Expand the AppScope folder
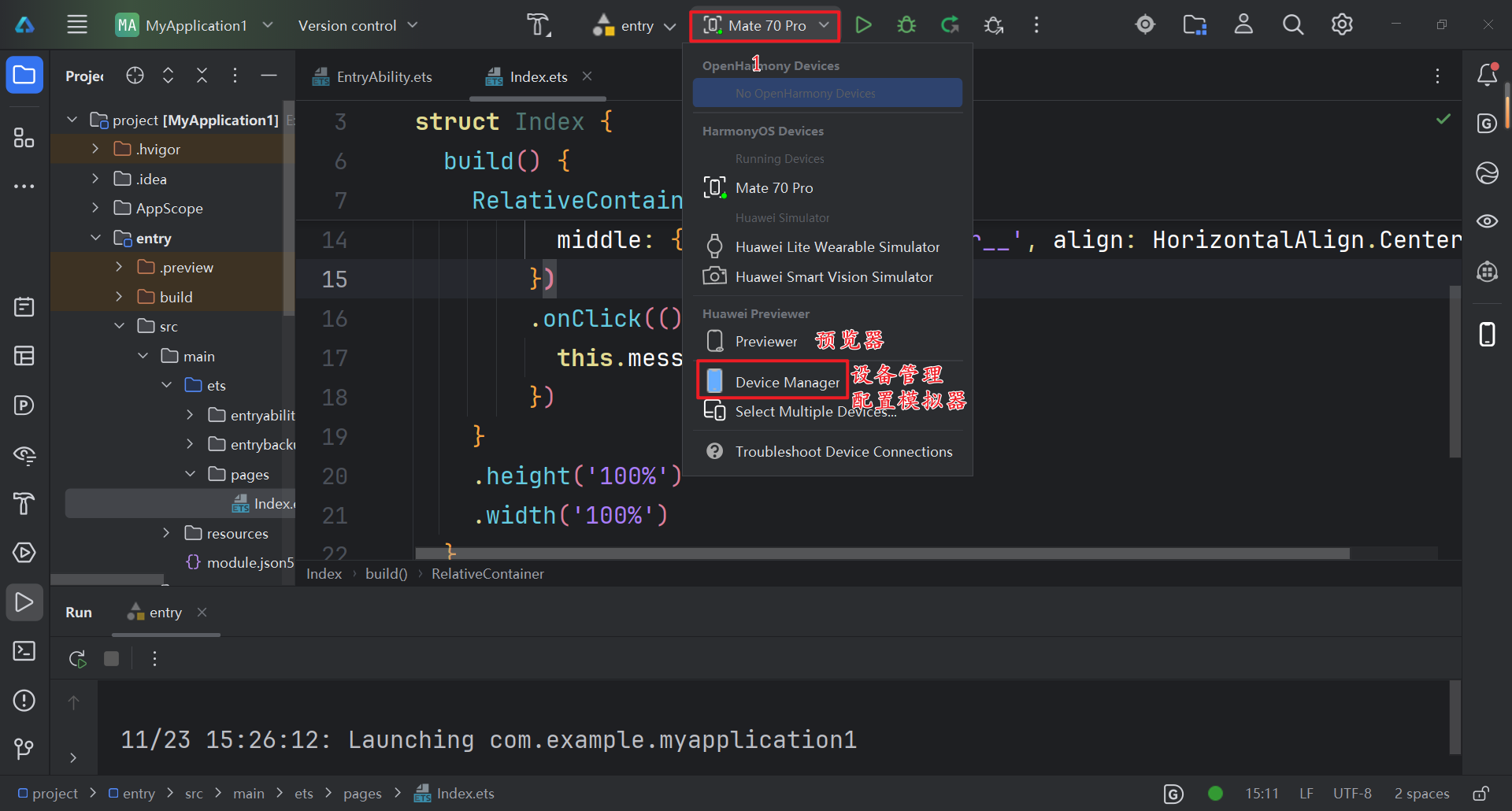The width and height of the screenshot is (1512, 811). 95,208
